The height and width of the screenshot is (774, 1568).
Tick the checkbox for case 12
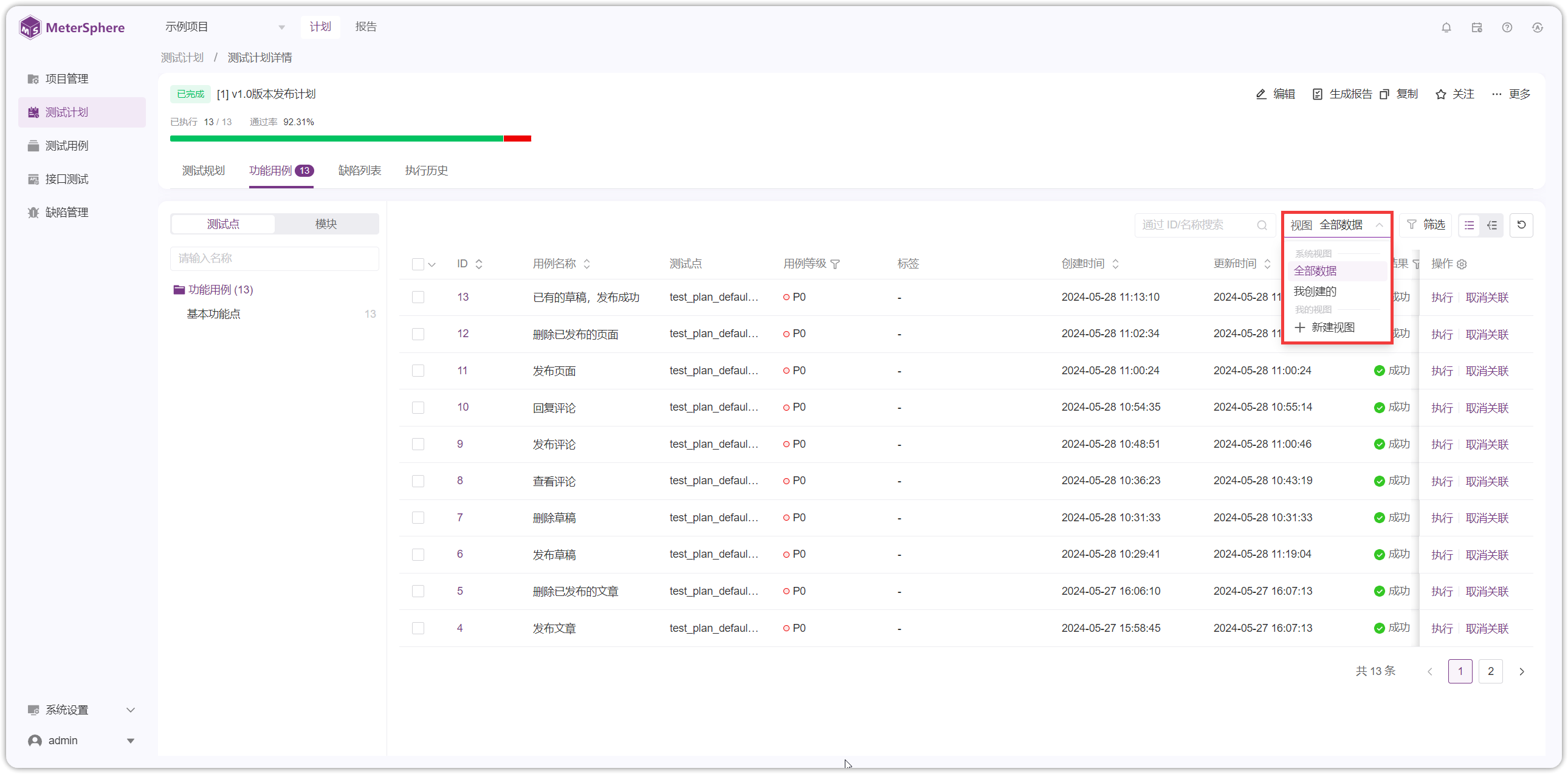418,334
